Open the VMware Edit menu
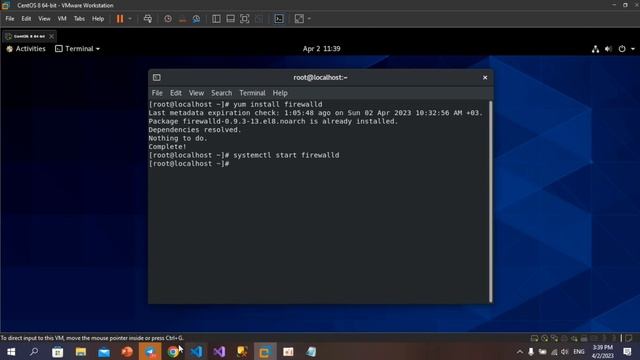 pyautogui.click(x=26, y=19)
